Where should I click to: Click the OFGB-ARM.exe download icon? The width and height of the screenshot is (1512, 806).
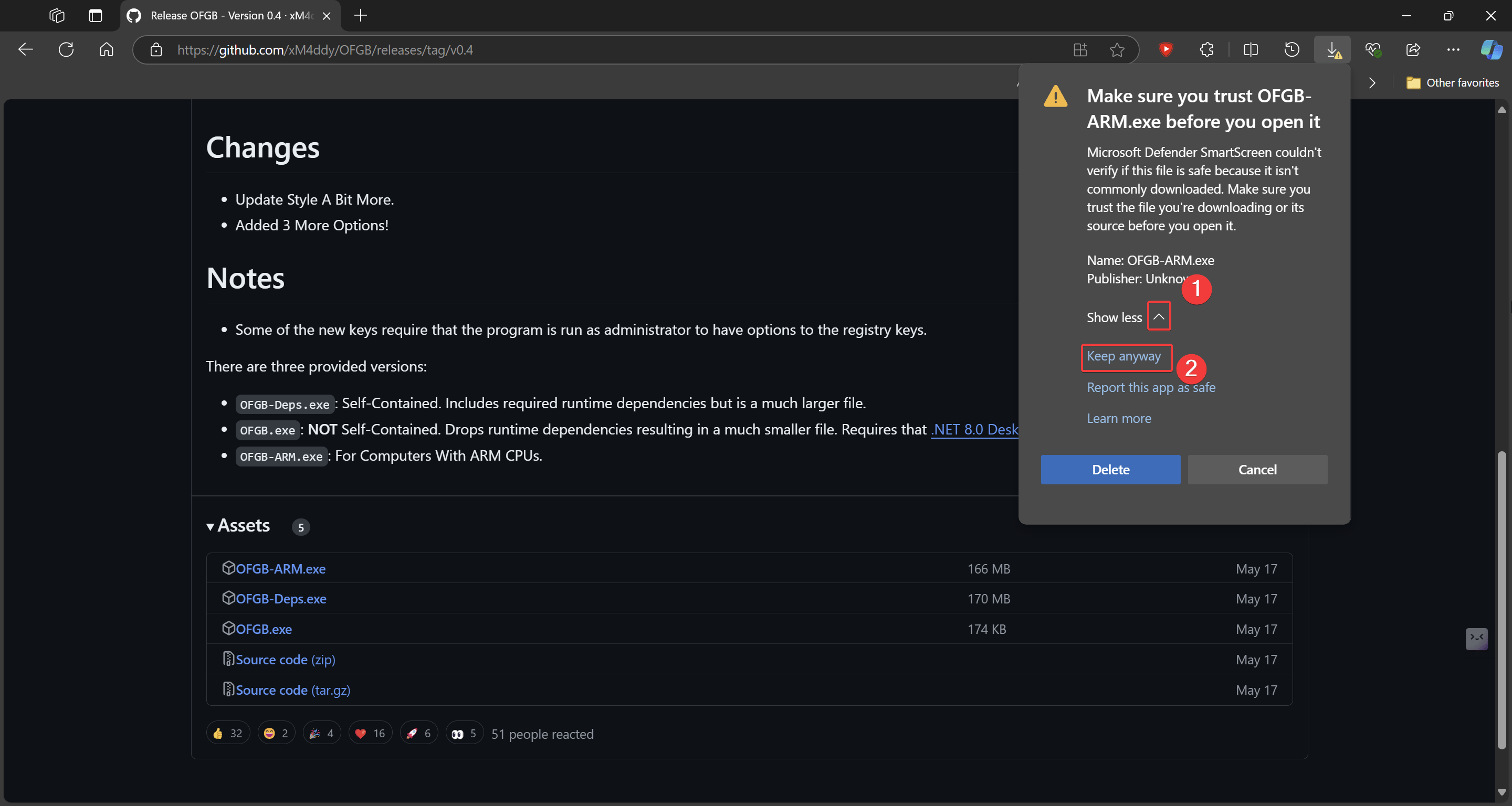(228, 568)
